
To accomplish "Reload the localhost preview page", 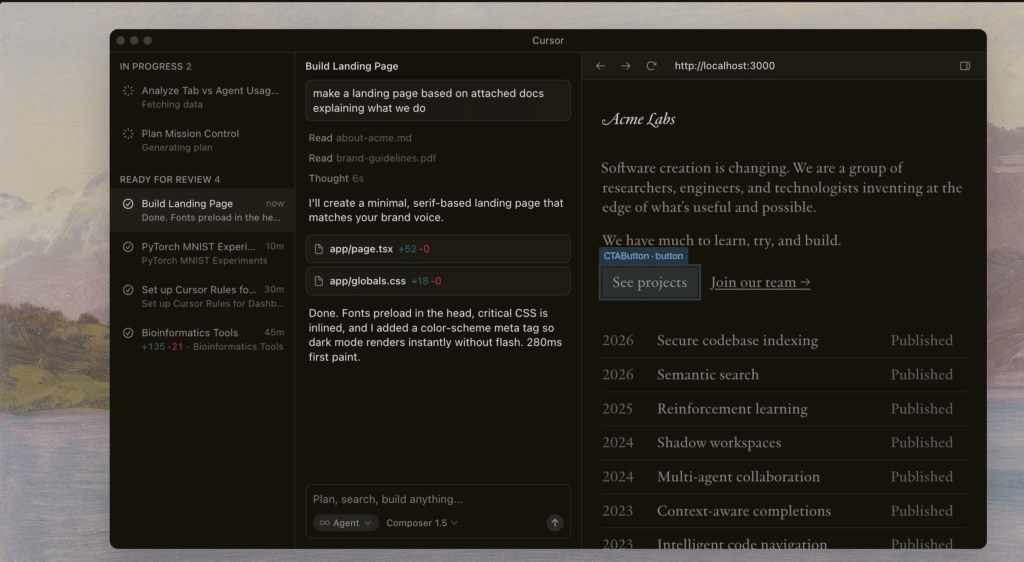I will [x=651, y=66].
